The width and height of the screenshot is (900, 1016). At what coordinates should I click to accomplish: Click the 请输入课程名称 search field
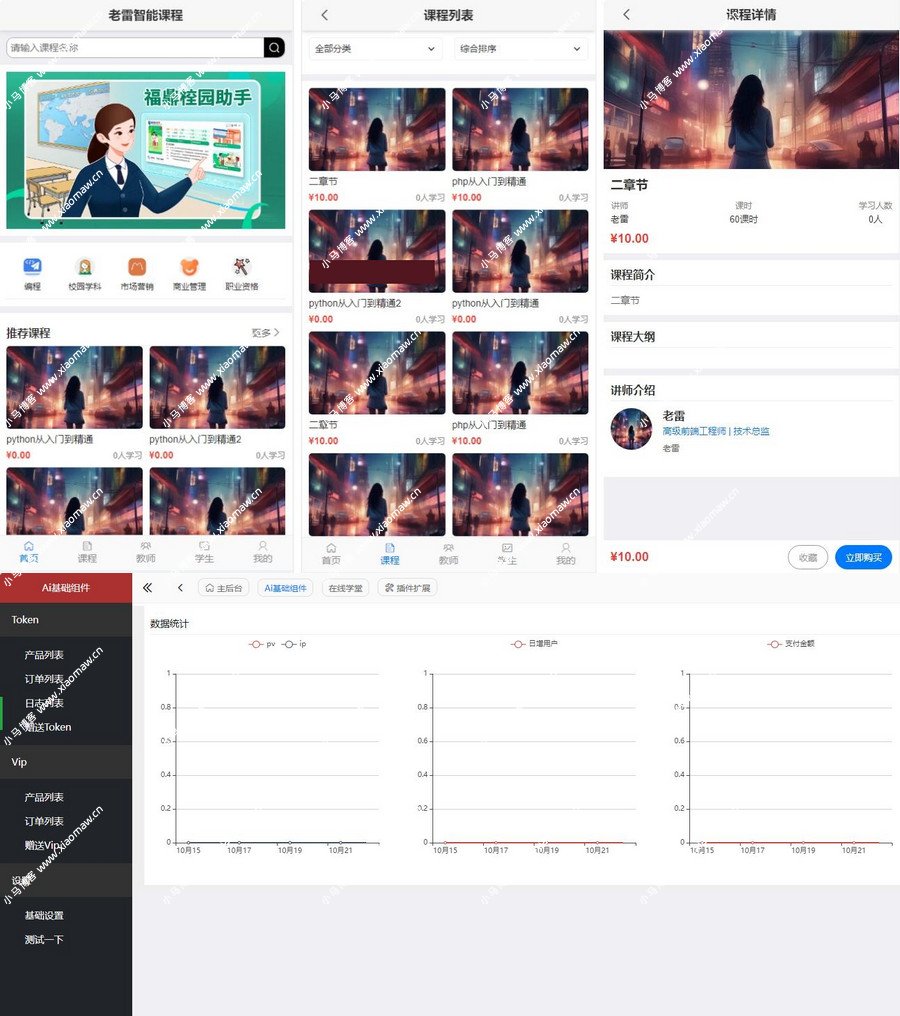click(135, 48)
